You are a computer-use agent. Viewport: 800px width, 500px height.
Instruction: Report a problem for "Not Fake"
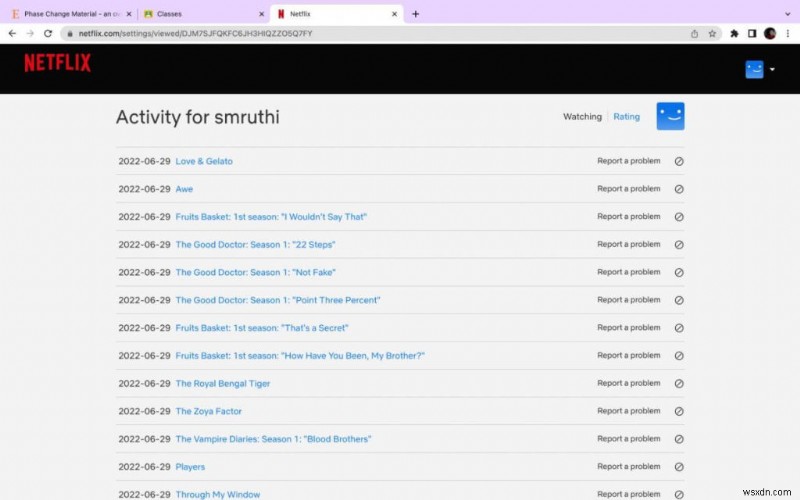tap(629, 272)
